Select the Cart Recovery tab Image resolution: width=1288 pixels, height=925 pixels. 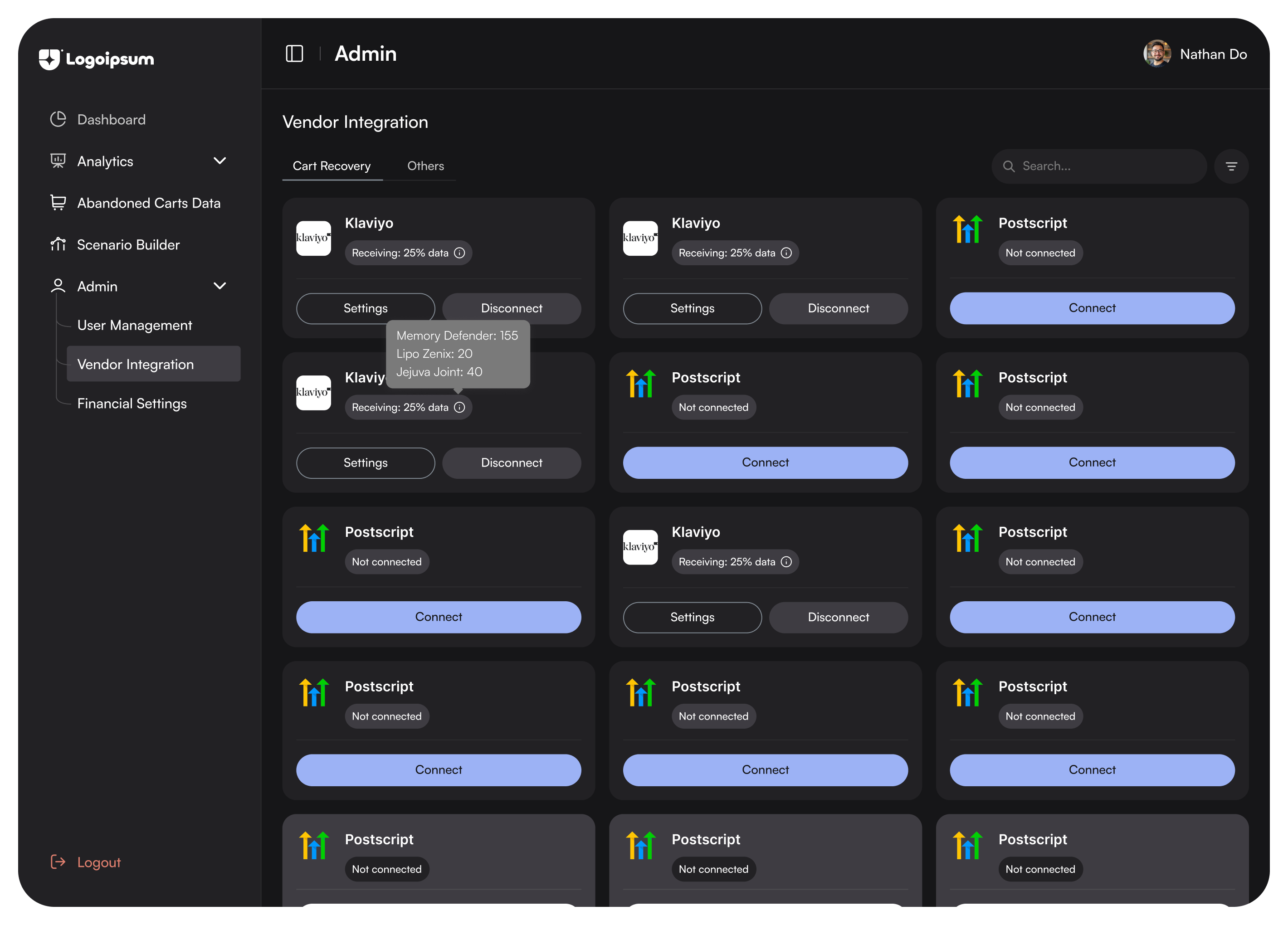(x=332, y=166)
